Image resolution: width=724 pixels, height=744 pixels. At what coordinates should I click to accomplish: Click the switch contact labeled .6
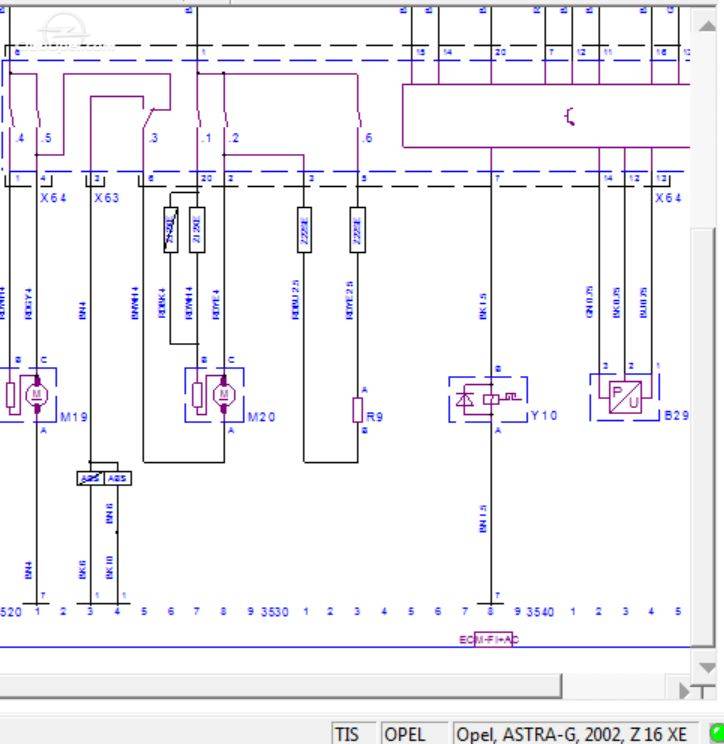tap(359, 118)
